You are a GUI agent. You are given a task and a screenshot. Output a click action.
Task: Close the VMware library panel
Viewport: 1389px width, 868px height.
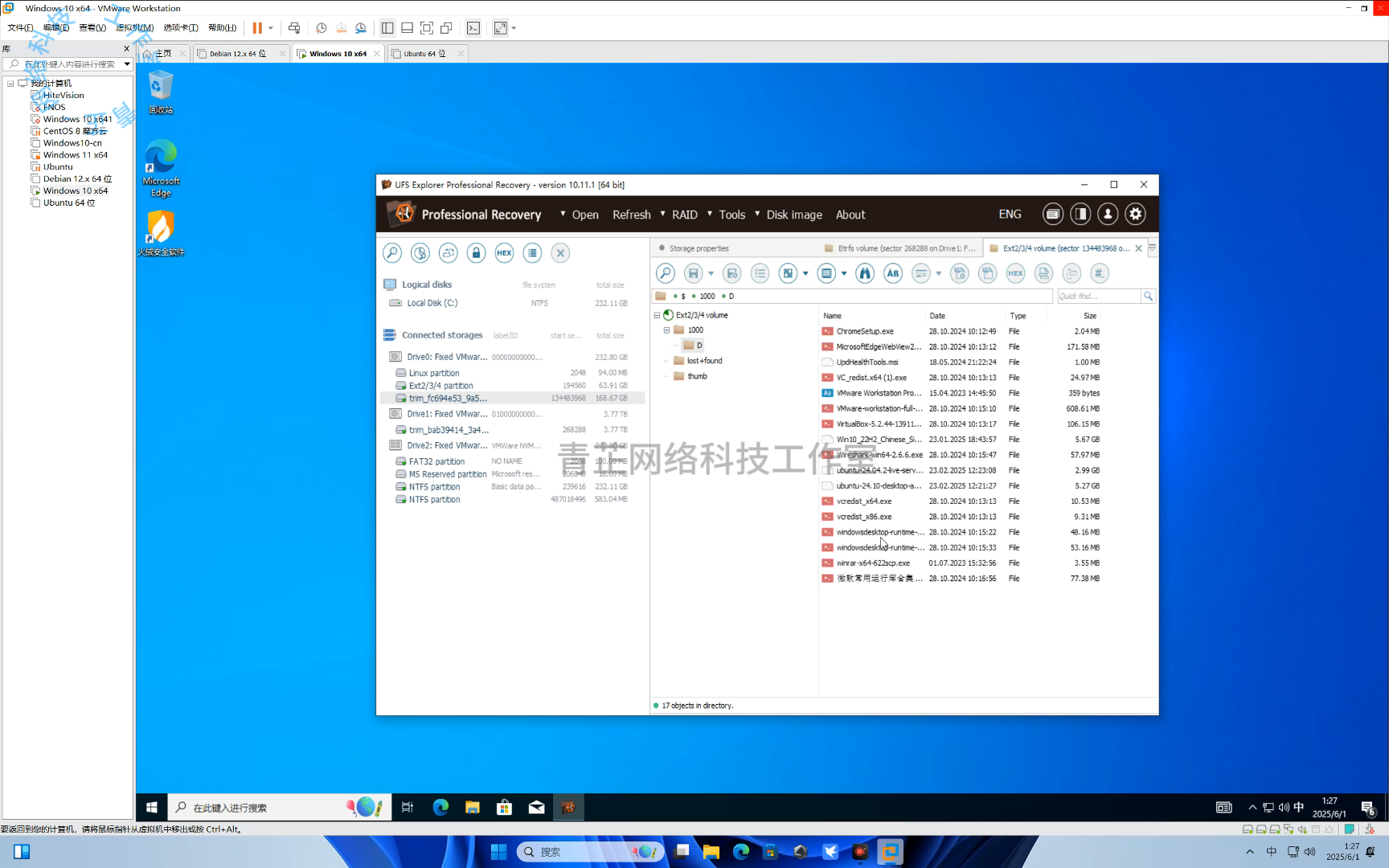click(x=126, y=49)
